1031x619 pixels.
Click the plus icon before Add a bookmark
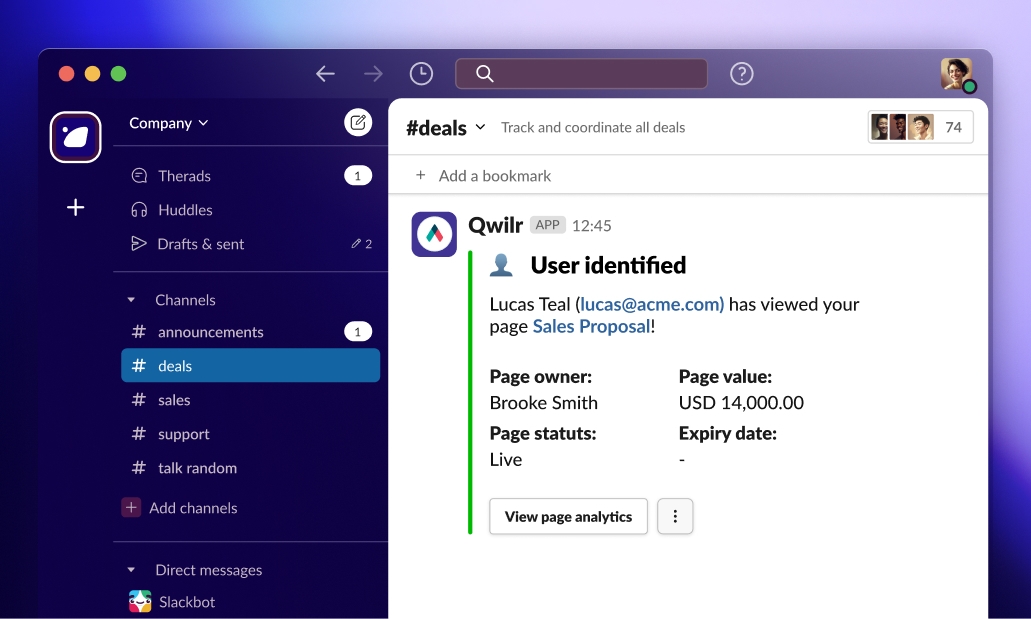[420, 175]
